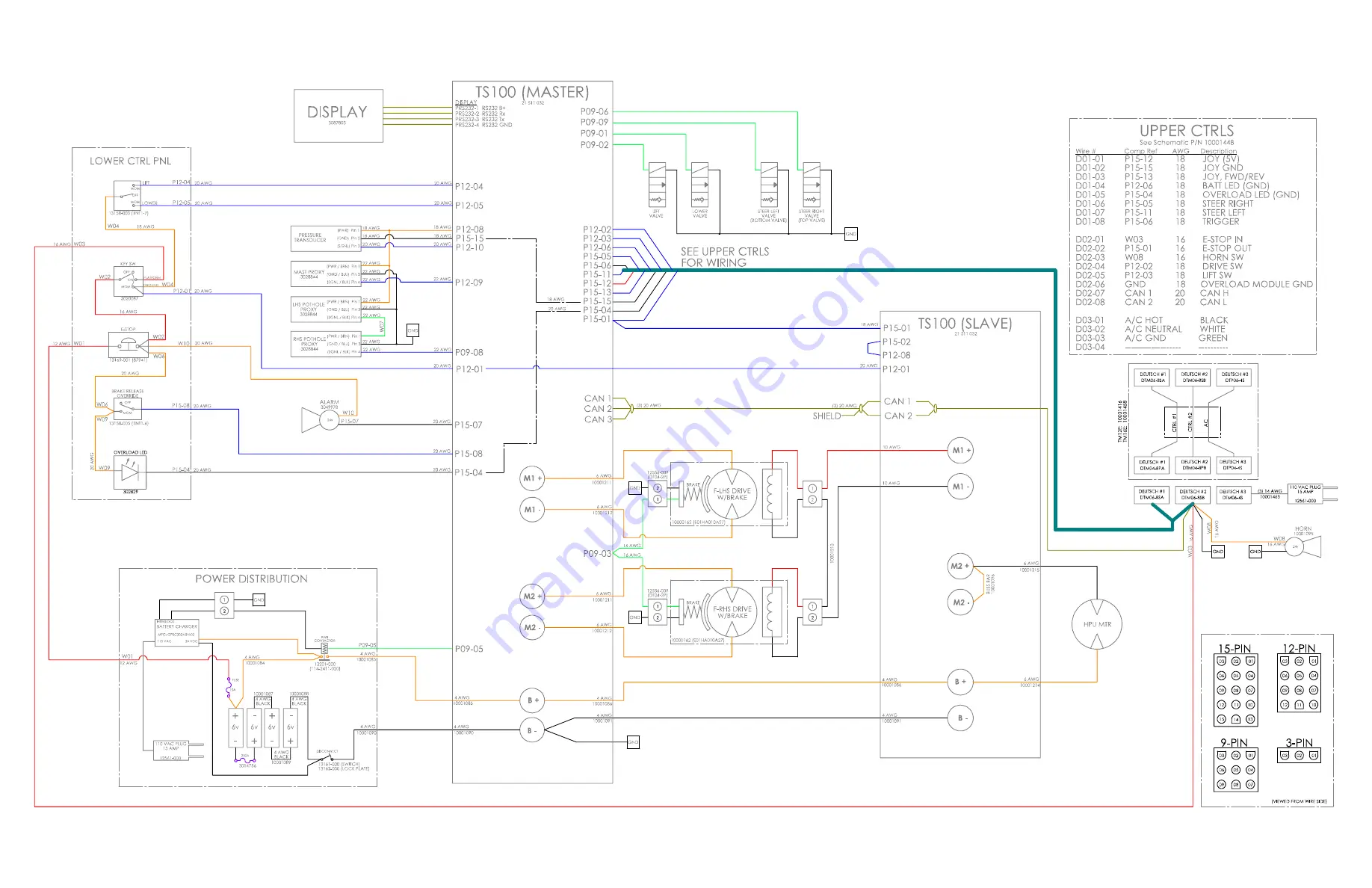Click the B - terminal on TS100 SLAVE
Screen dimensions: 1372x888
click(x=960, y=718)
